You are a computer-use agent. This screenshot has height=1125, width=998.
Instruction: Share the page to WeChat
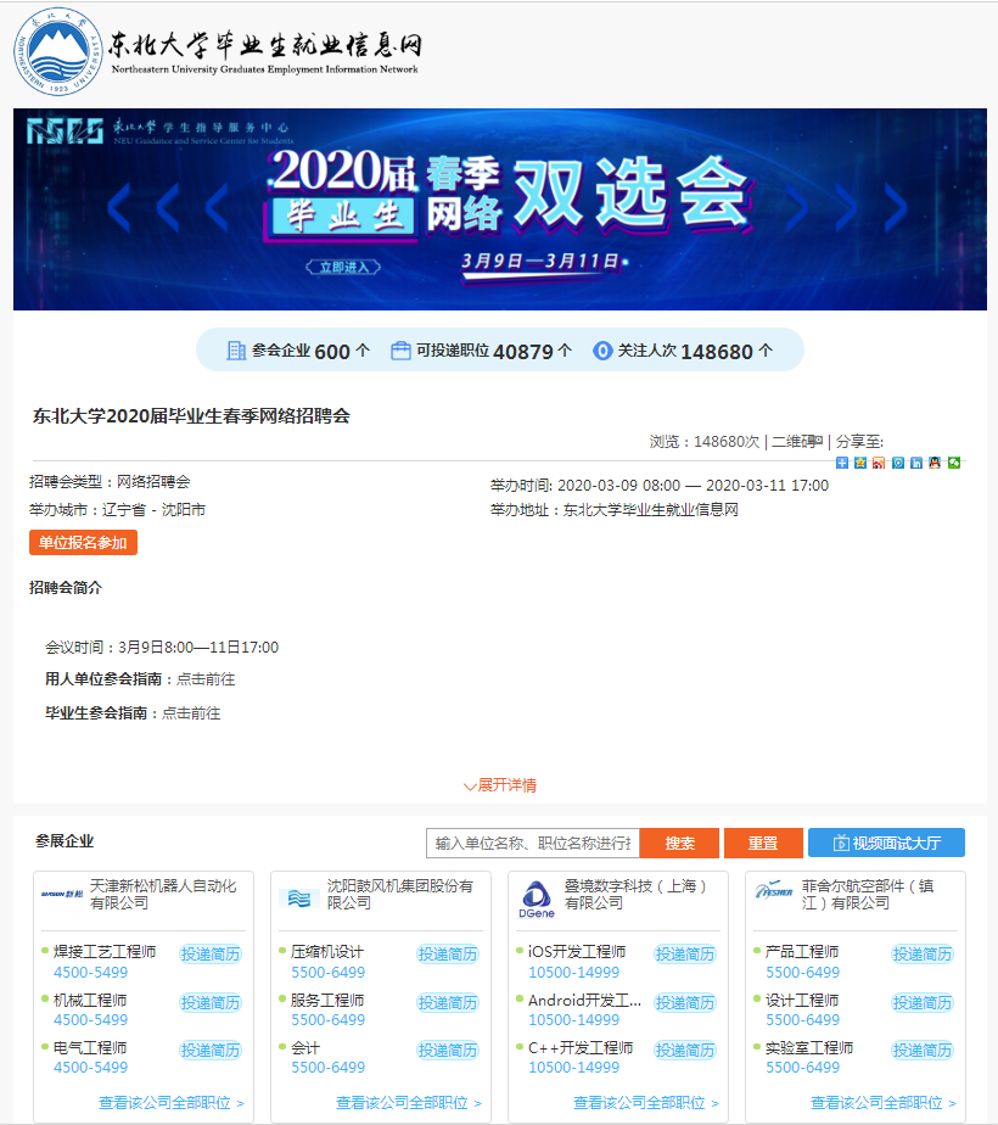pyautogui.click(x=953, y=462)
